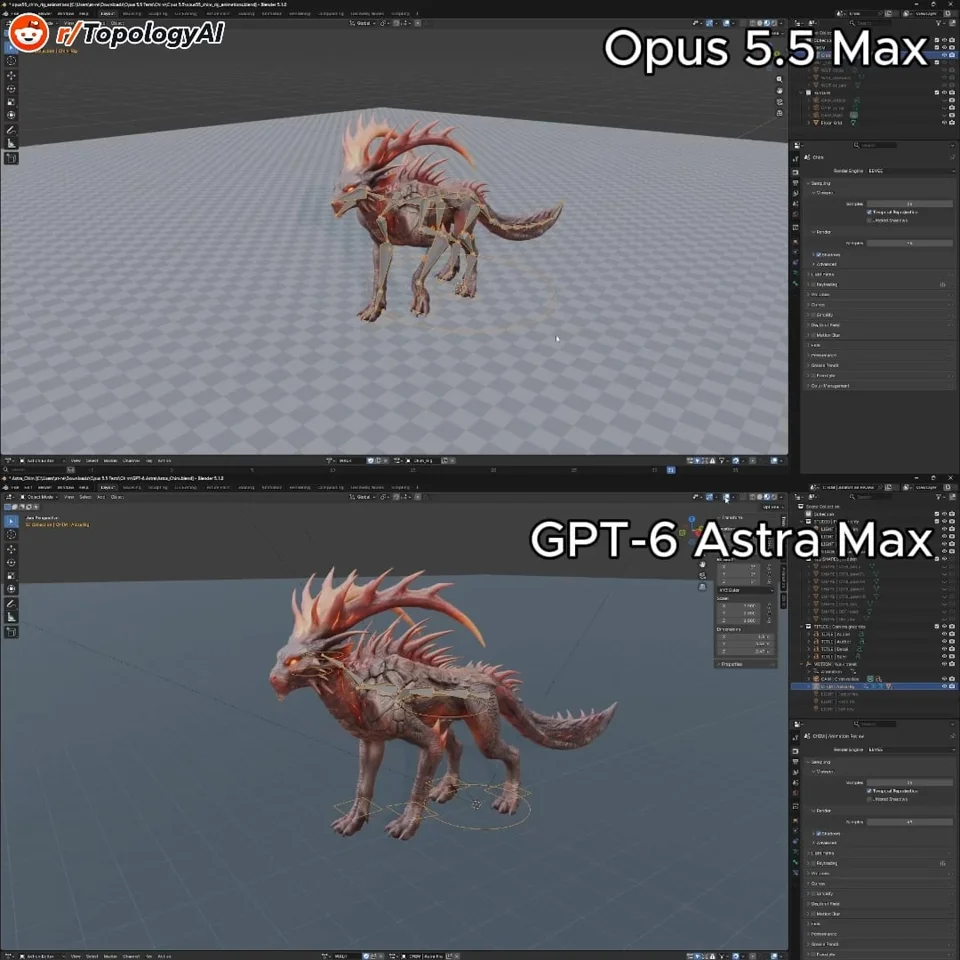Screen dimensions: 960x960
Task: Open XYZ Euler rotation mode dropdown
Action: pyautogui.click(x=746, y=590)
